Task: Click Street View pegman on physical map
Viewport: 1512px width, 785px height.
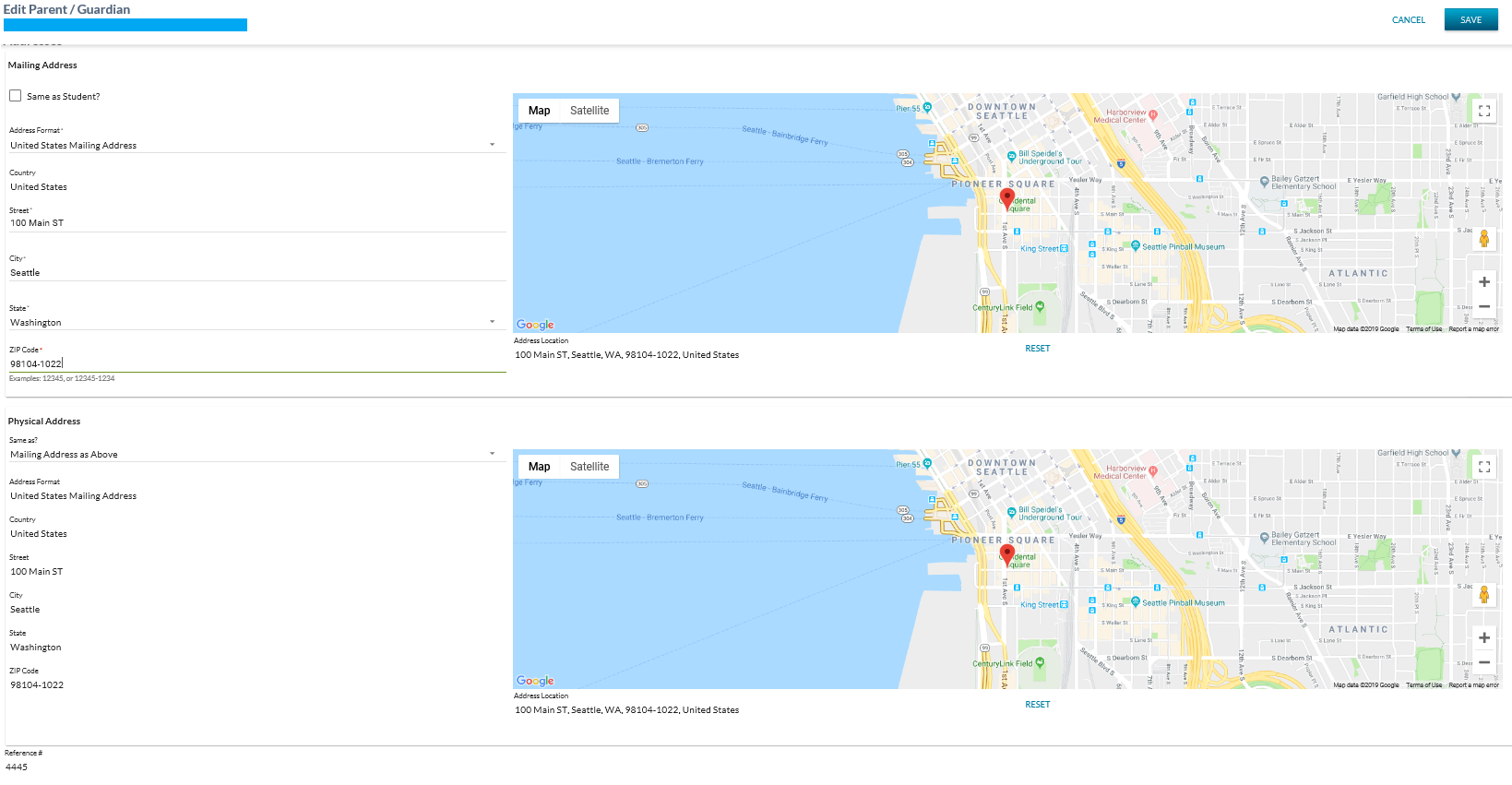Action: pos(1483,595)
